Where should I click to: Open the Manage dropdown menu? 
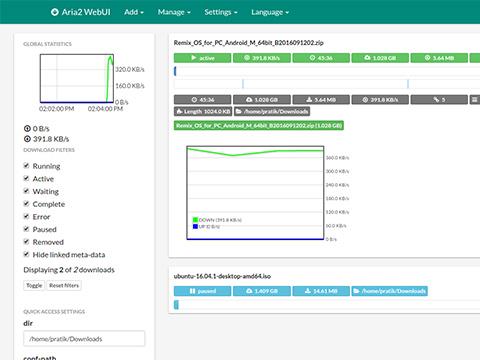coord(174,12)
